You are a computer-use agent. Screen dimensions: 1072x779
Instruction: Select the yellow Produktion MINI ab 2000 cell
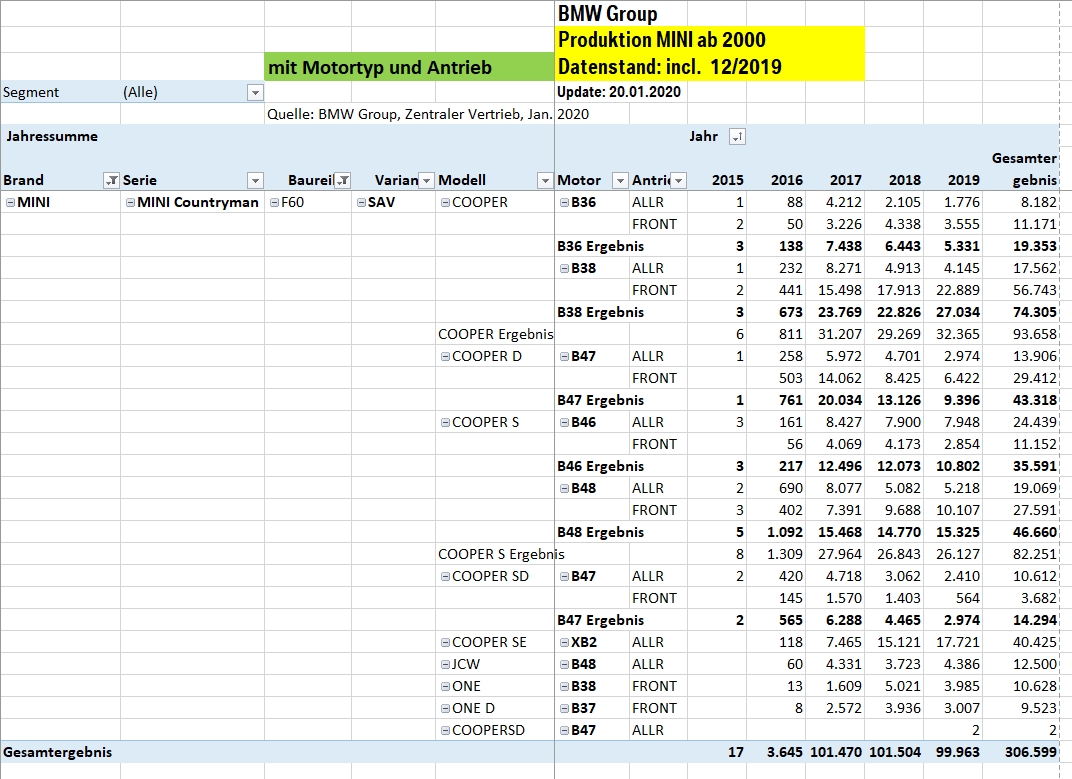710,40
